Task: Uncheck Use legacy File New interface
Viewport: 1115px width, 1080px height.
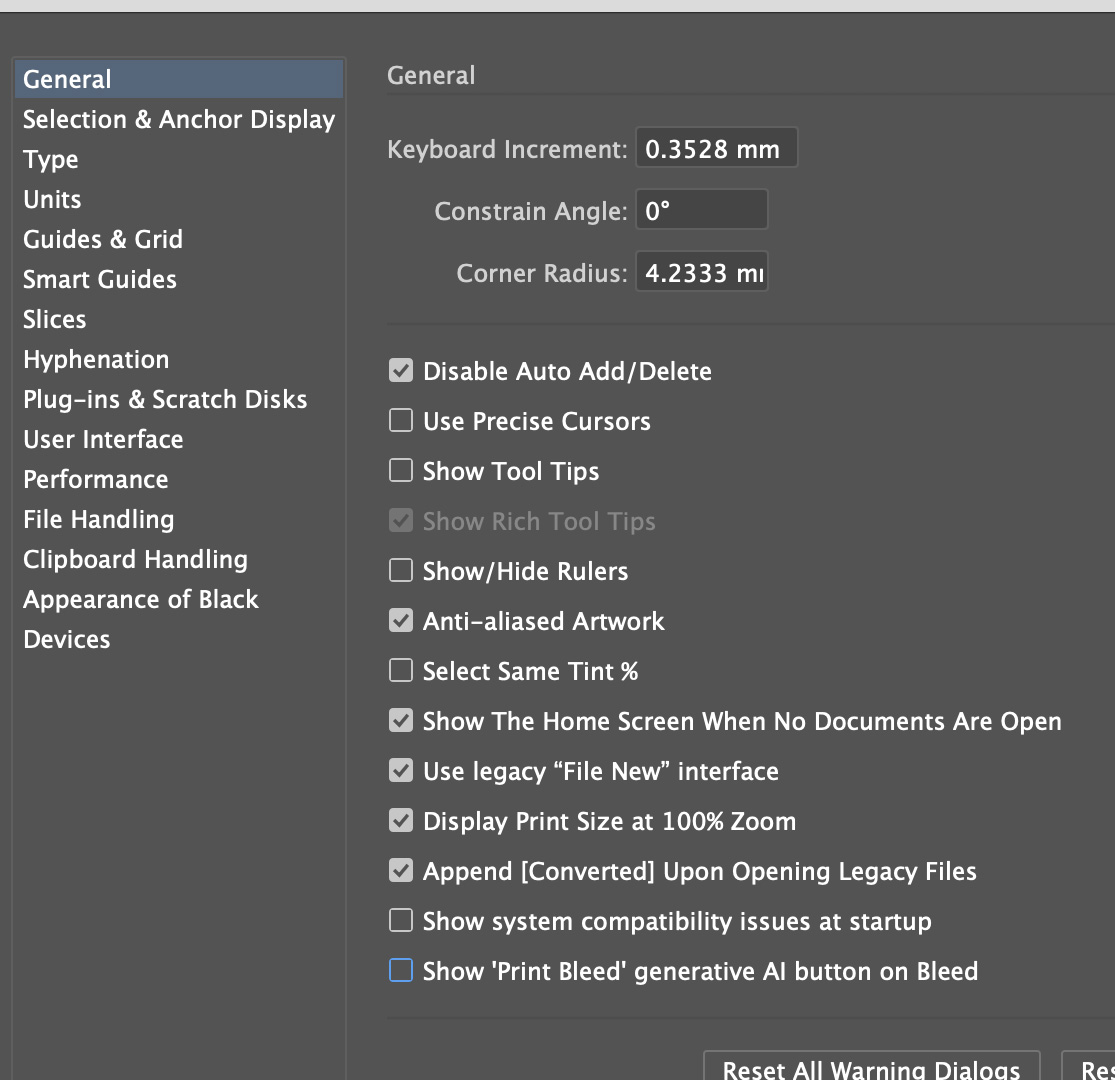Action: (400, 770)
